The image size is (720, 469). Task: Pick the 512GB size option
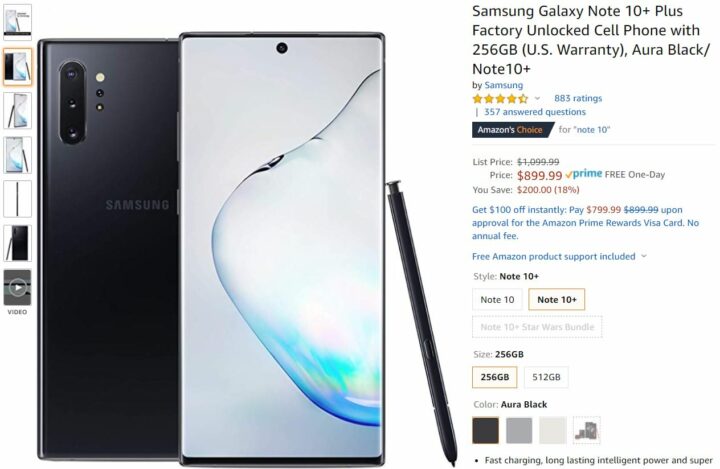coord(546,377)
